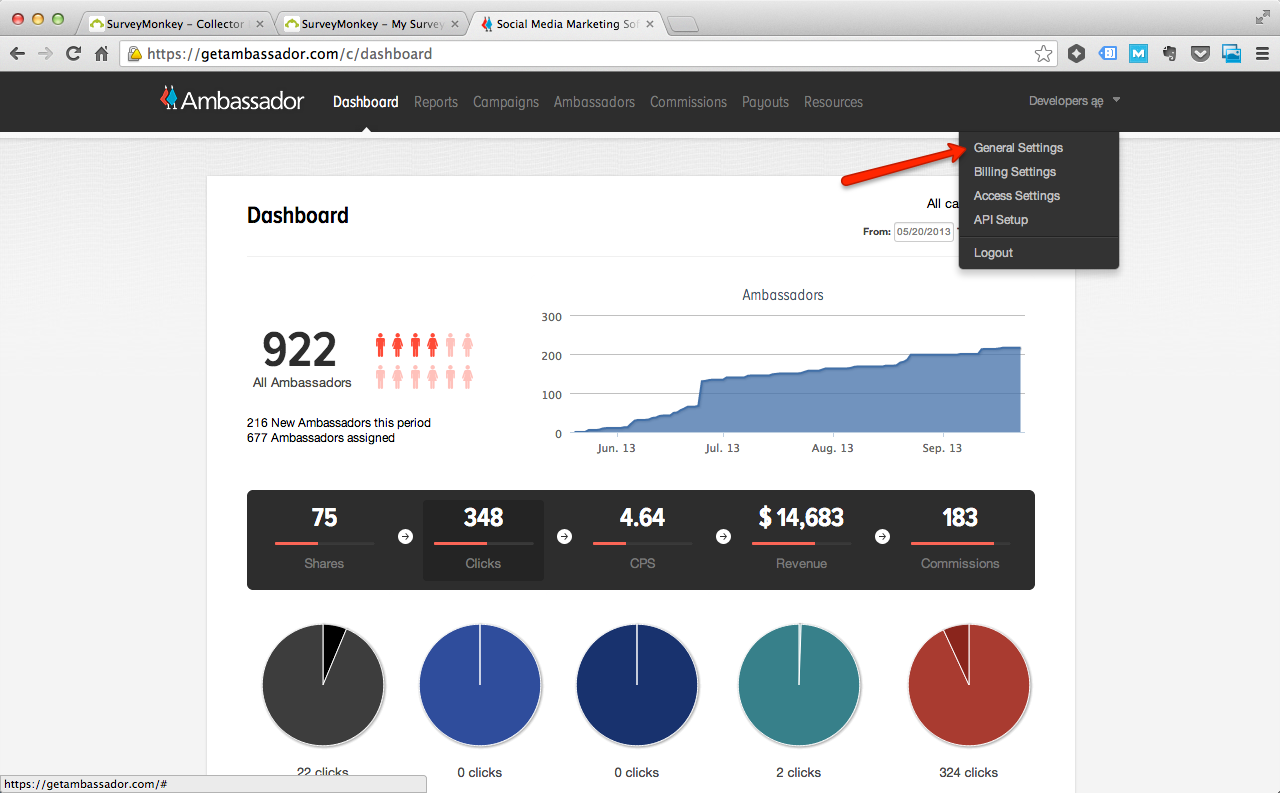
Task: Click the red 324 clicks pie chart
Action: [968, 685]
